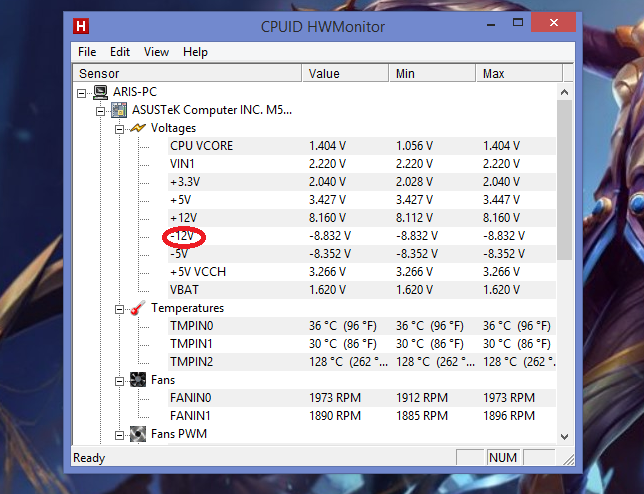This screenshot has height=494, width=644.
Task: Select the TMPIN2 temperature row
Action: tap(361, 362)
